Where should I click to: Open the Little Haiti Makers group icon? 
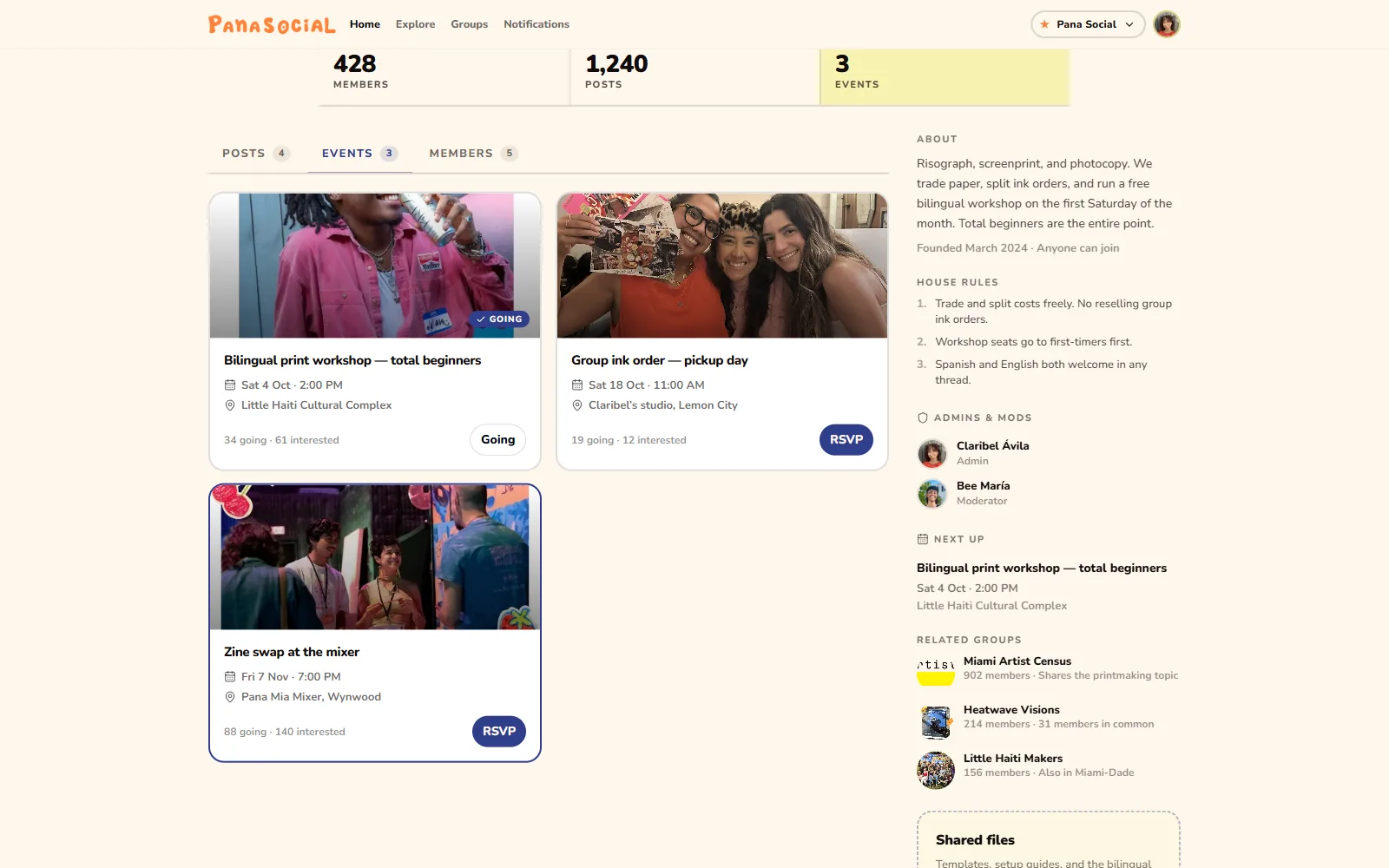pyautogui.click(x=936, y=770)
